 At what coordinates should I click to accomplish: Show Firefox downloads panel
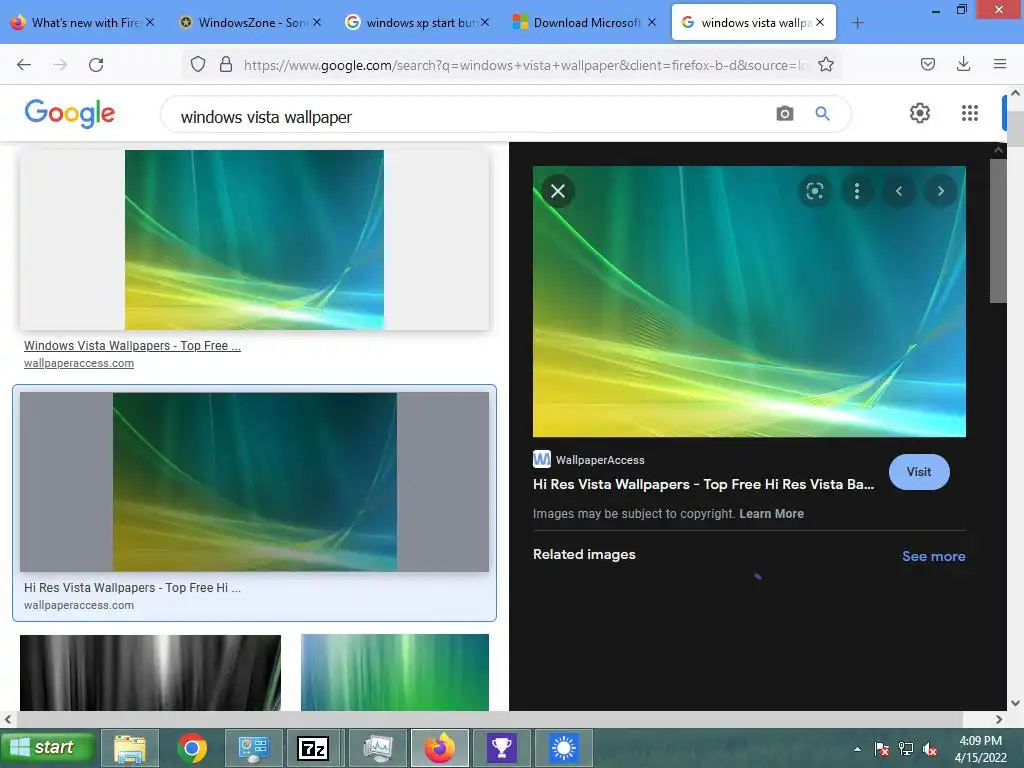coord(963,64)
